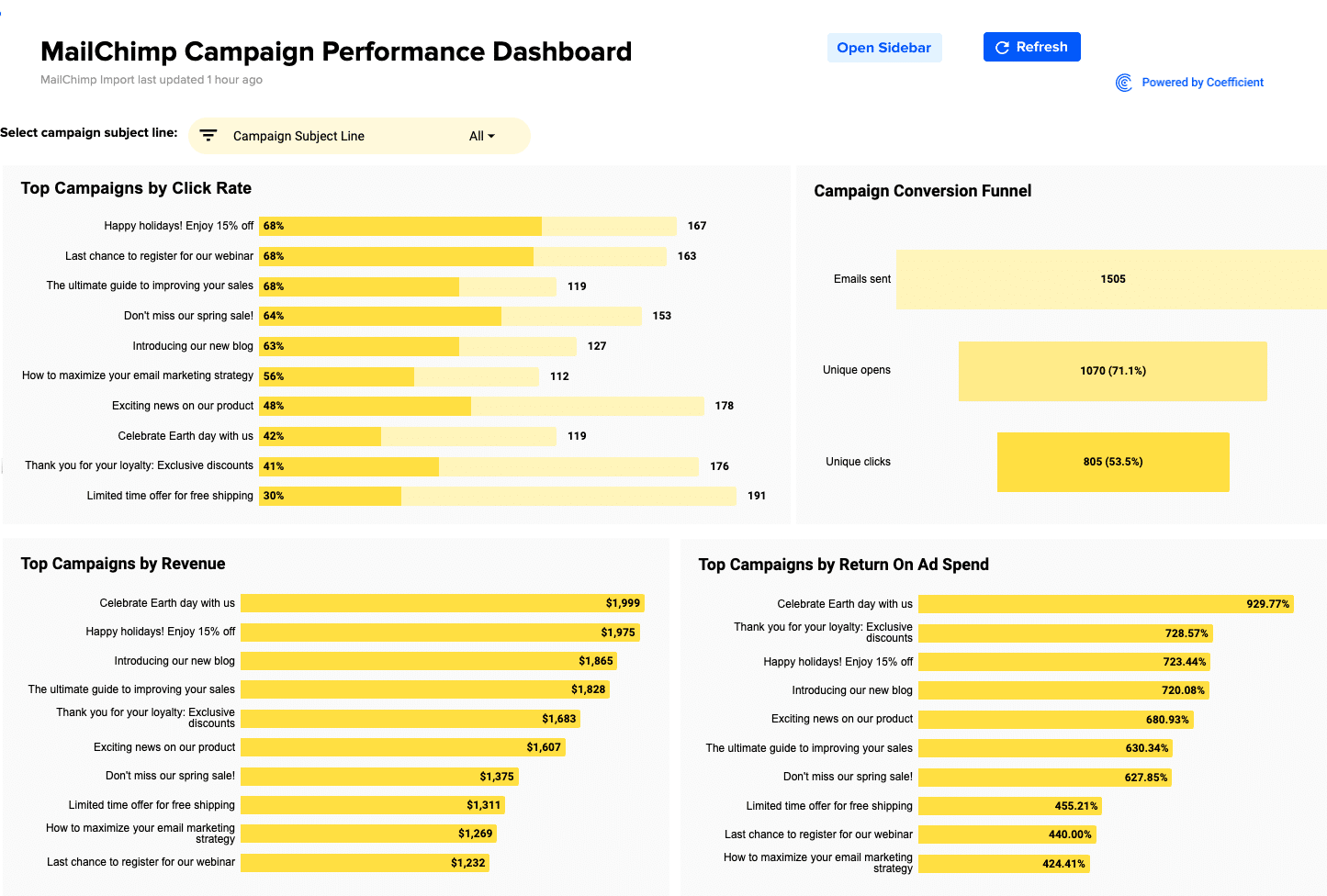Open the All dropdown in the filter
Viewport: 1327px width, 896px height.
482,136
